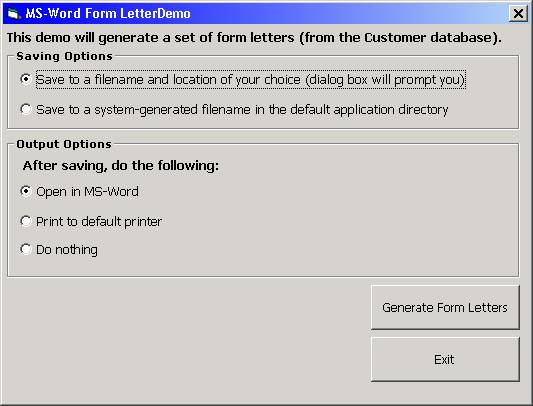Screen dimensions: 533x406
Task: Click the "Do nothing" label text
Action: (67, 250)
